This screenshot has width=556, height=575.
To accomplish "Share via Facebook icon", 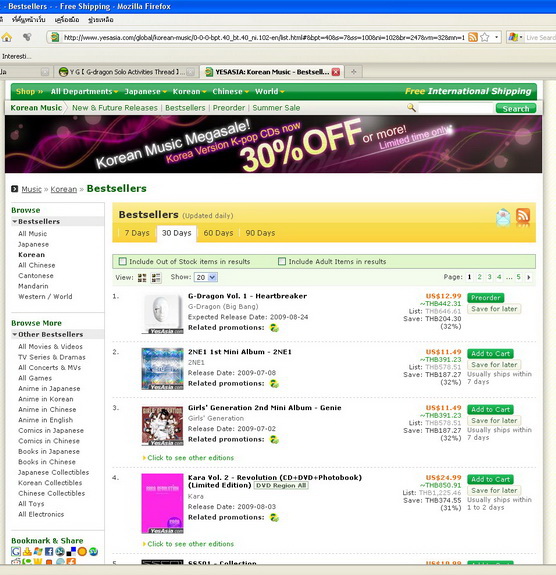I will point(49,551).
